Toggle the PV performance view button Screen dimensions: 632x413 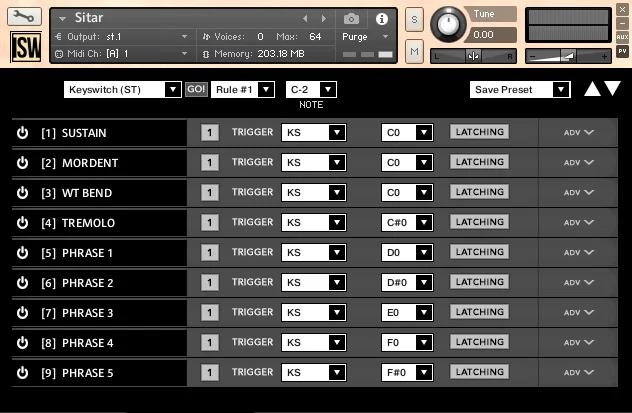click(622, 51)
